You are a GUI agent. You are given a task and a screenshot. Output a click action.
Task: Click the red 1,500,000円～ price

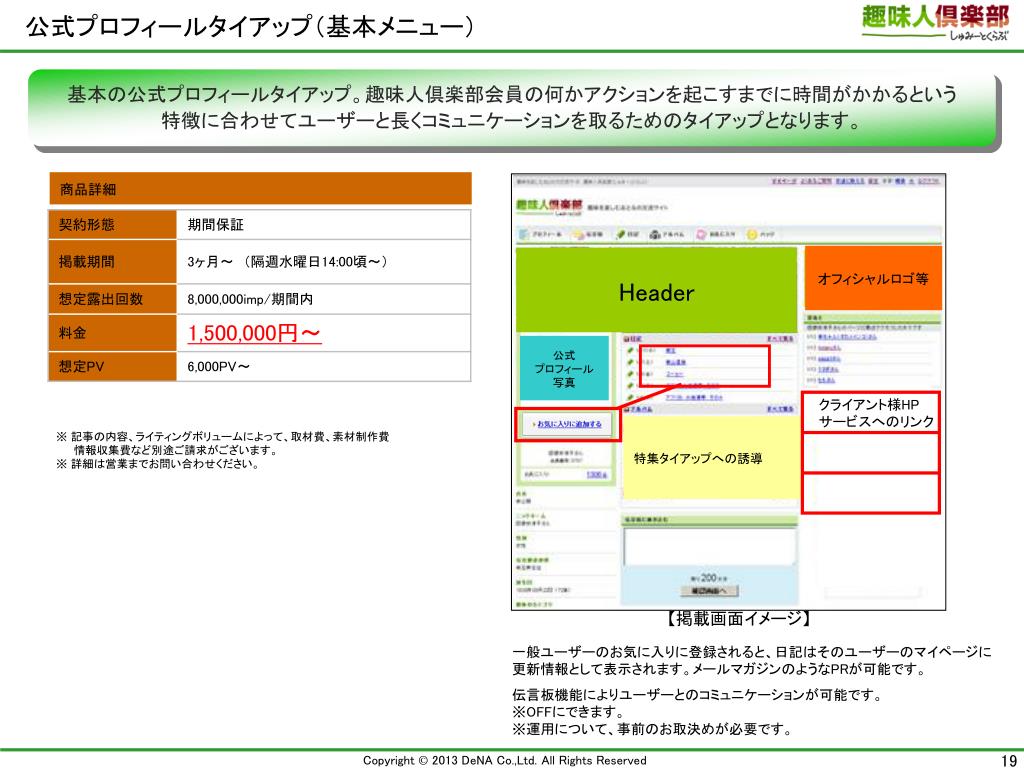pos(254,333)
